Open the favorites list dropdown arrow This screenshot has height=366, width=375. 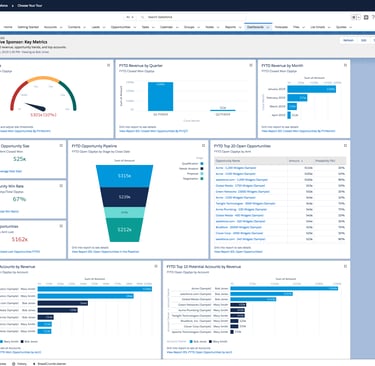359,17
